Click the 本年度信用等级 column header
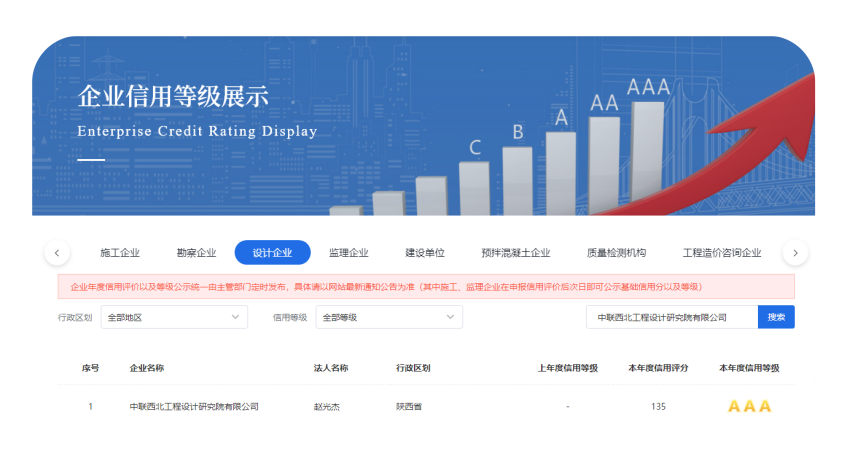This screenshot has height=452, width=847. tap(749, 368)
